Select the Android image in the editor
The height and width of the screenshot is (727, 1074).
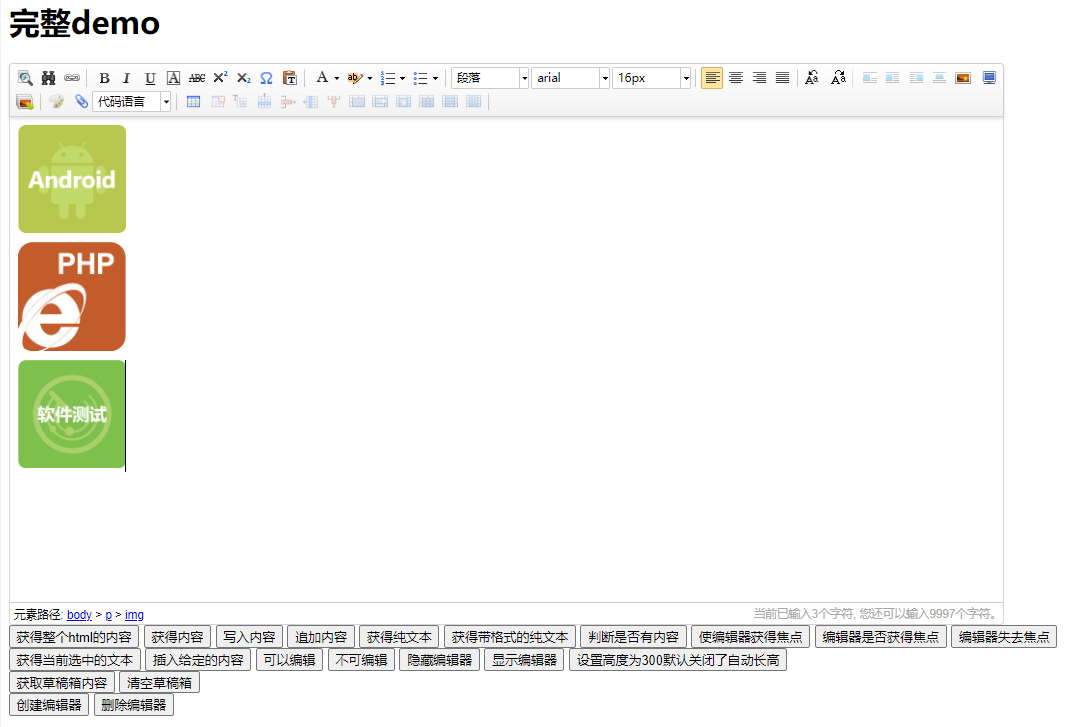tap(72, 179)
